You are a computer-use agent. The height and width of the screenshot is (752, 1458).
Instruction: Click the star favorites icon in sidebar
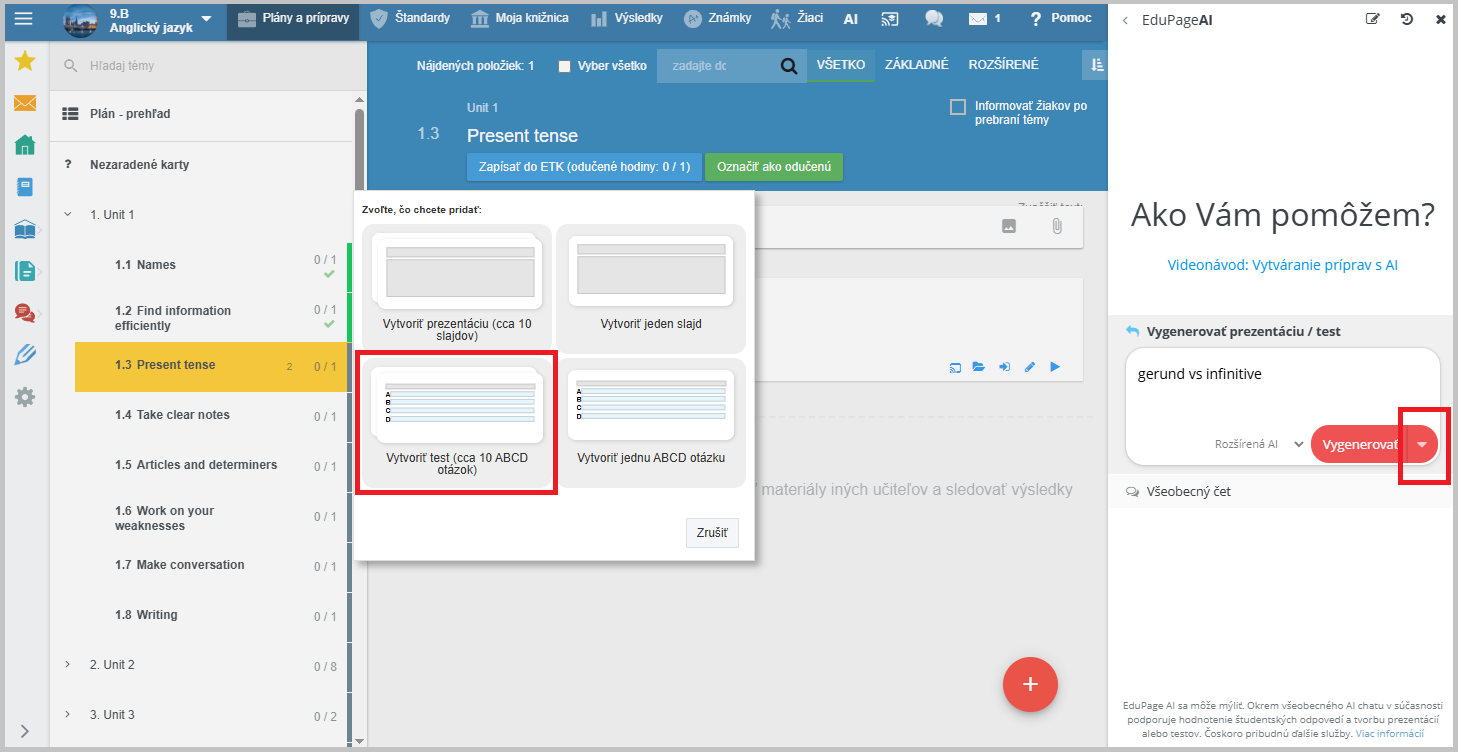25,62
